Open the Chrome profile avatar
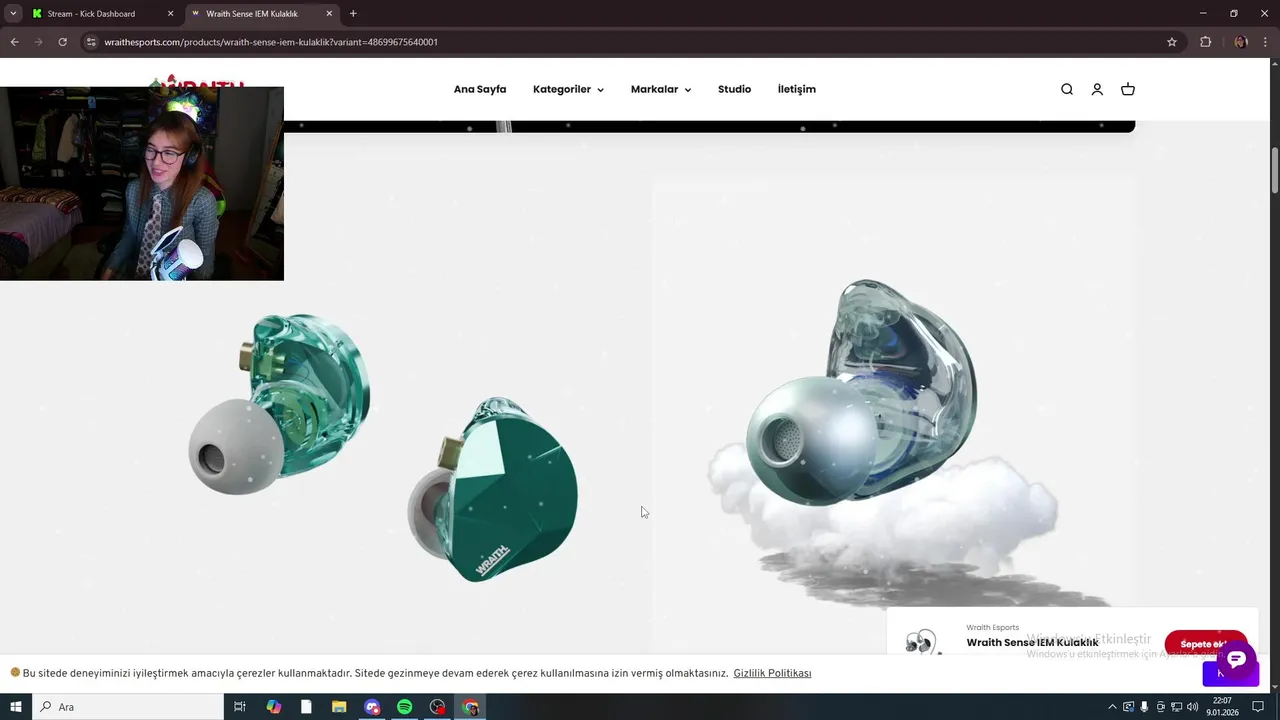Image resolution: width=1280 pixels, height=720 pixels. (1241, 42)
